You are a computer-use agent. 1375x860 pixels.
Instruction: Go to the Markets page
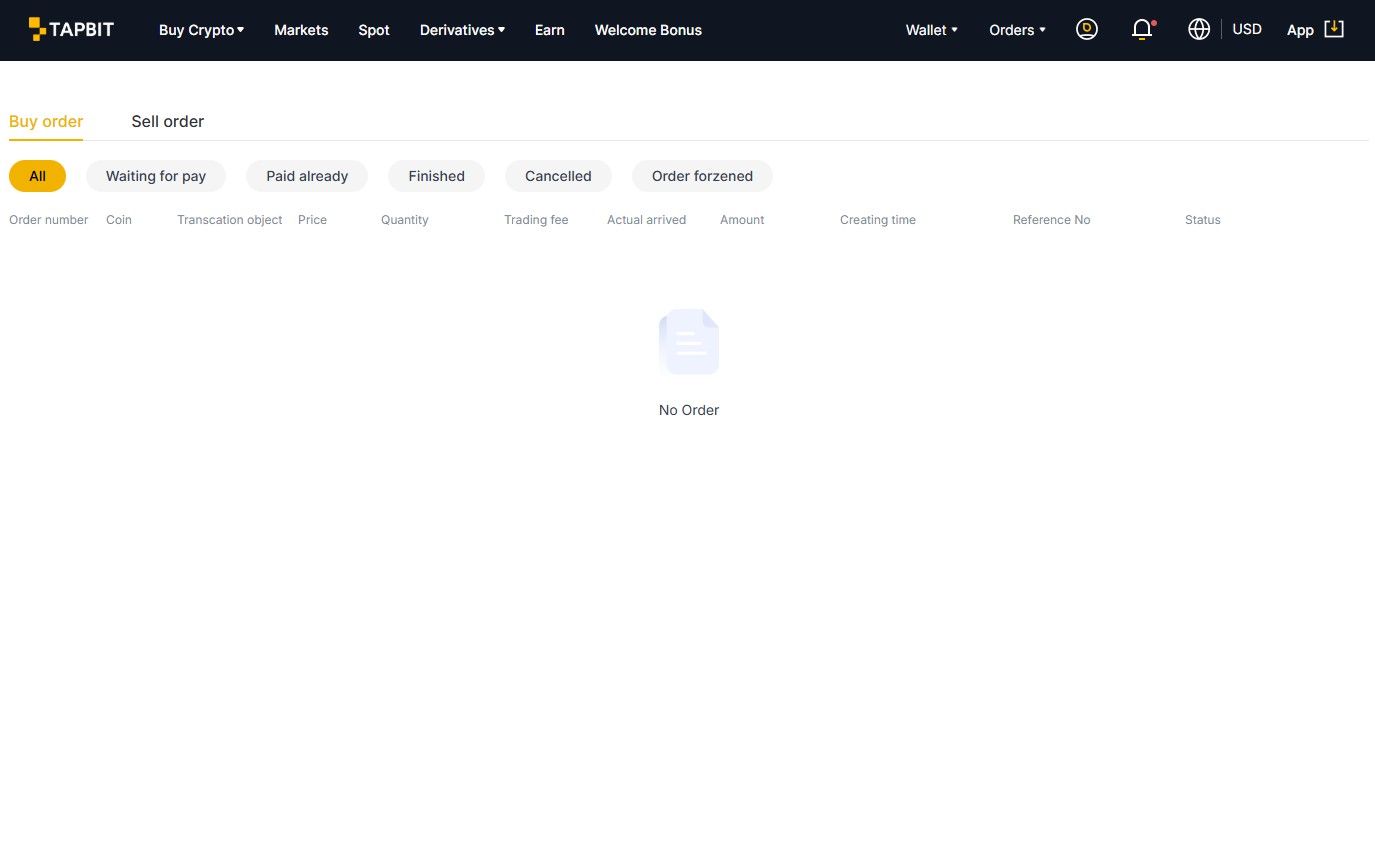pos(301,30)
